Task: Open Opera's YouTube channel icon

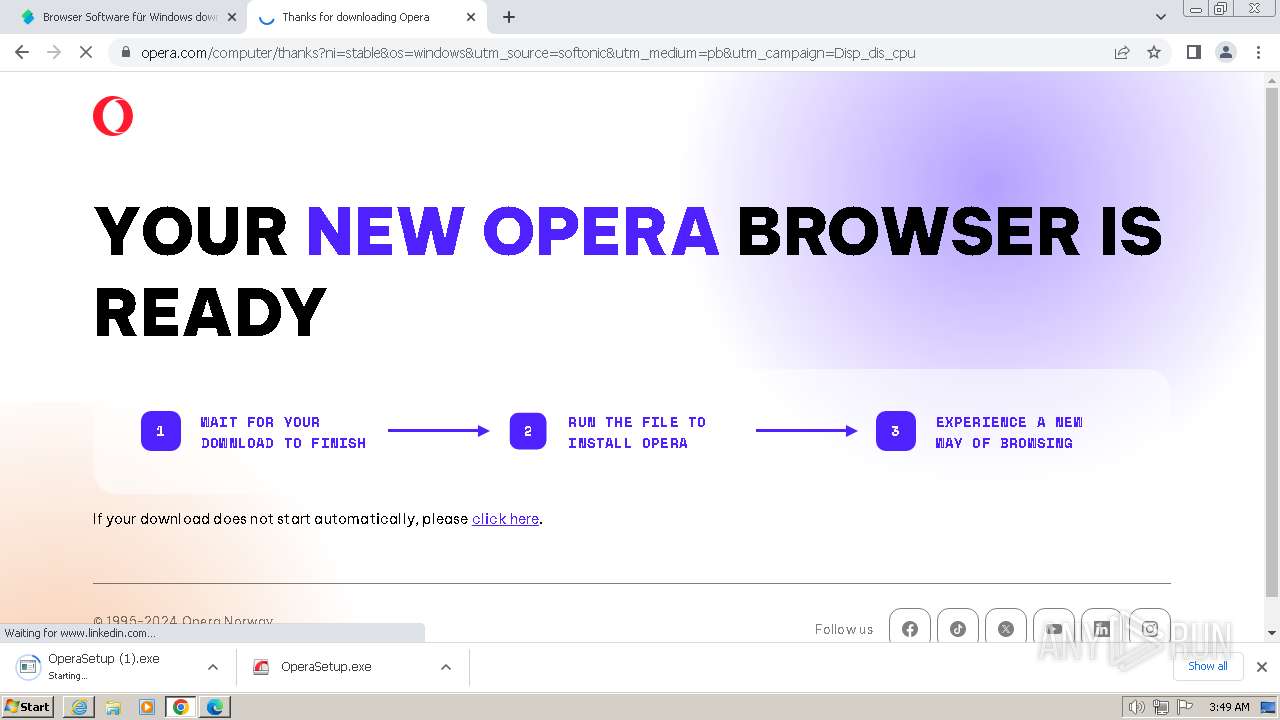Action: (1054, 629)
